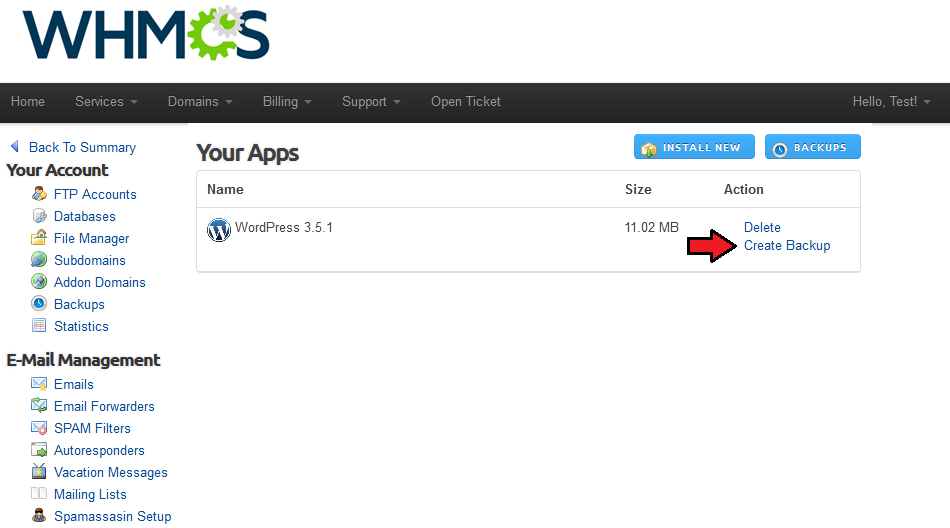
Task: Expand the Support menu
Action: (371, 102)
